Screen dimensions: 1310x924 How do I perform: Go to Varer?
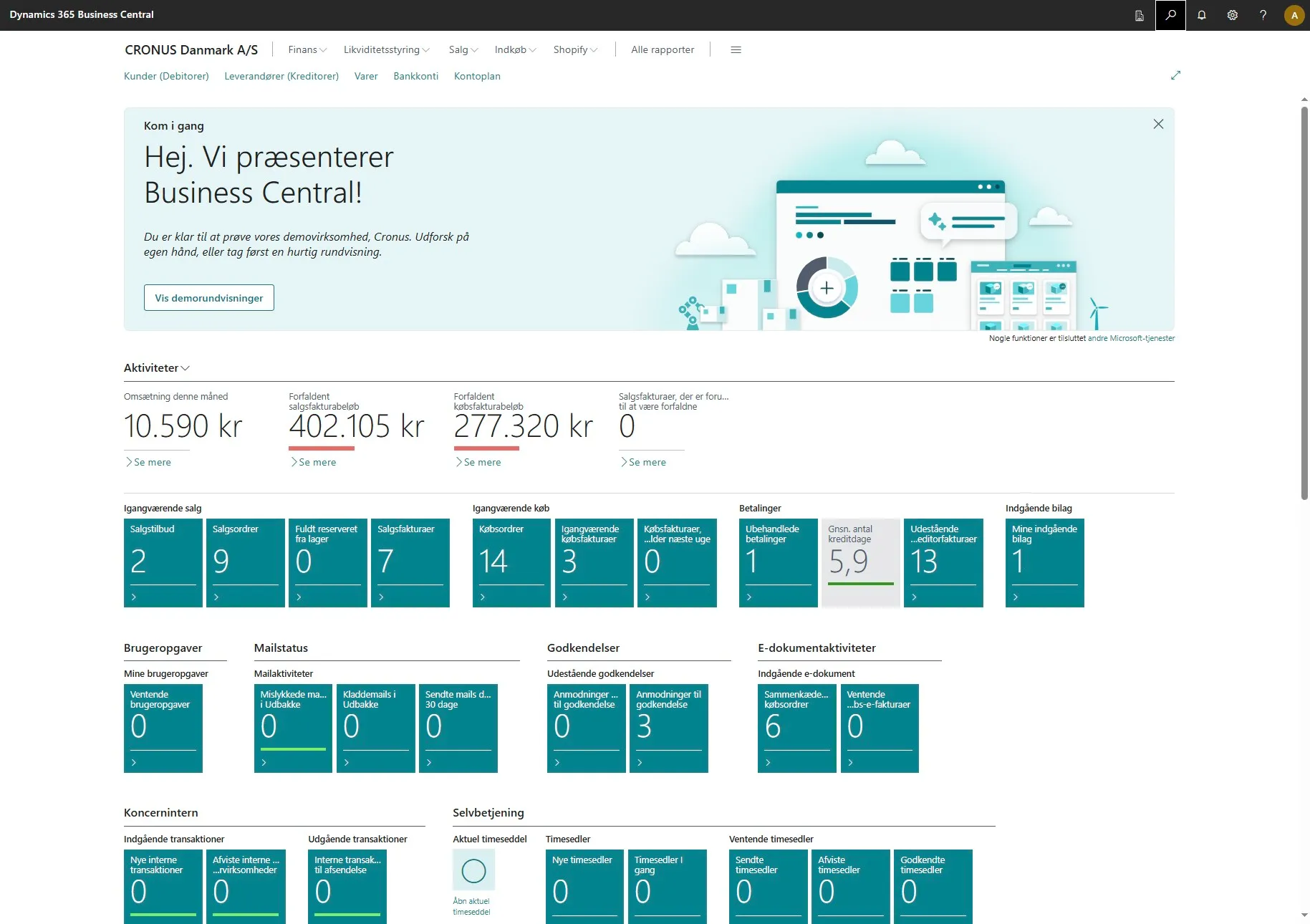pyautogui.click(x=366, y=76)
